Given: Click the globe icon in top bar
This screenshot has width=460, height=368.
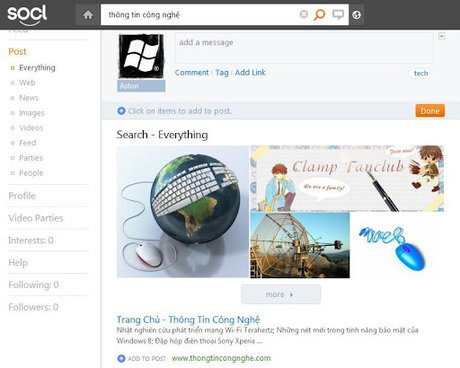Looking at the screenshot, I should pyautogui.click(x=356, y=15).
